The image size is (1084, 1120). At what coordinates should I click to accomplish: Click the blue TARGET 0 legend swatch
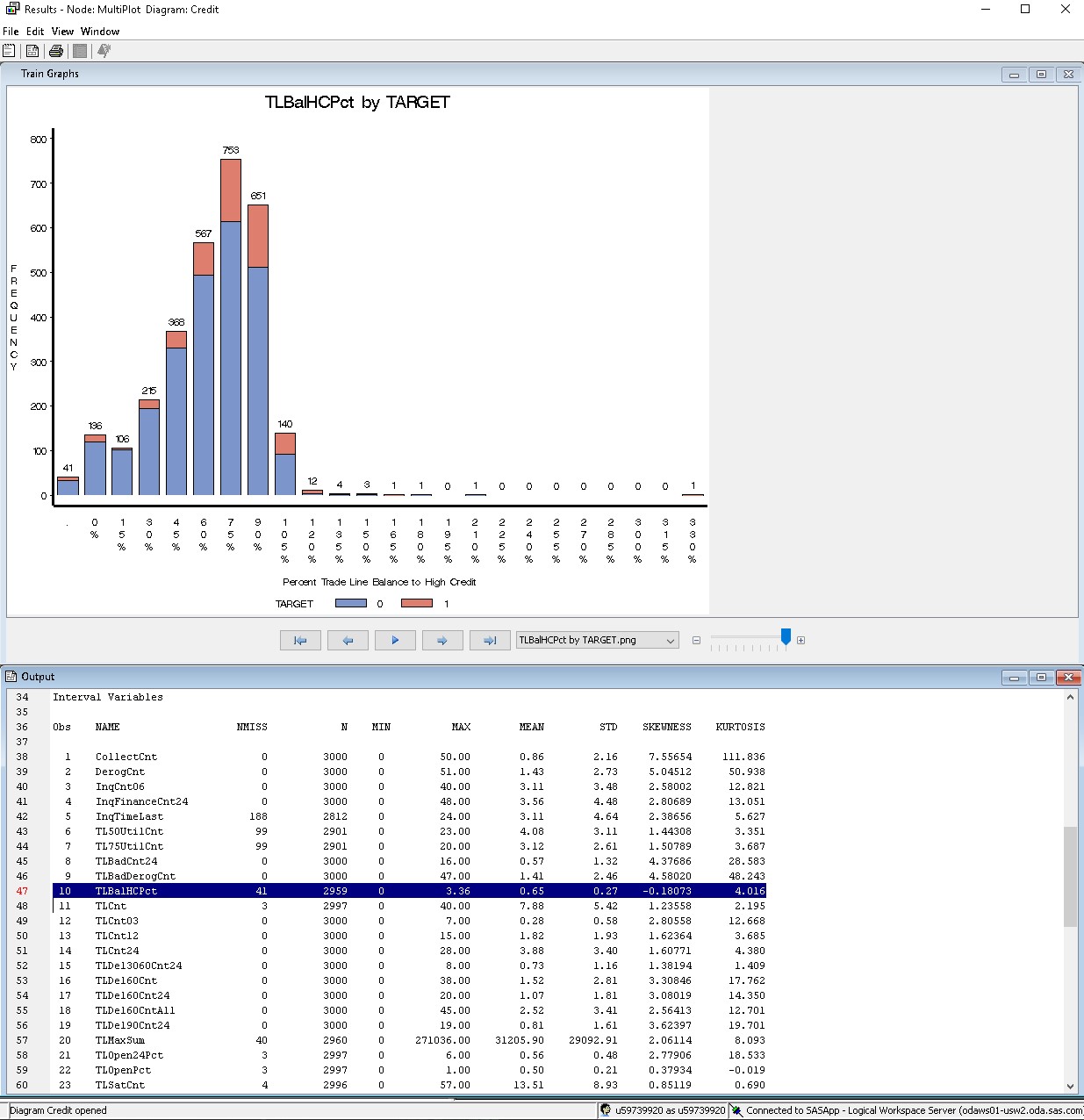[x=351, y=603]
